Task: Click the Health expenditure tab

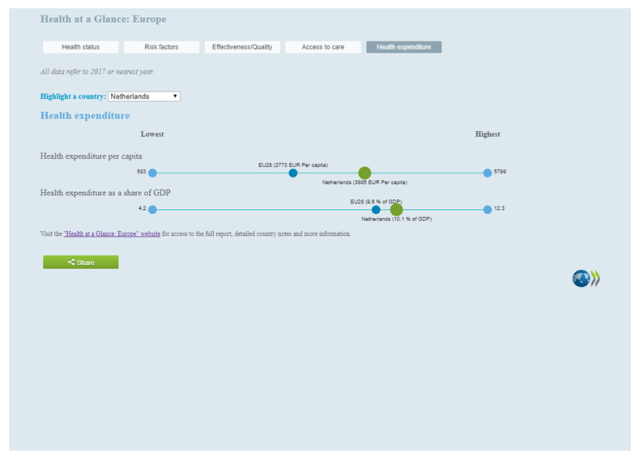Action: click(x=404, y=47)
